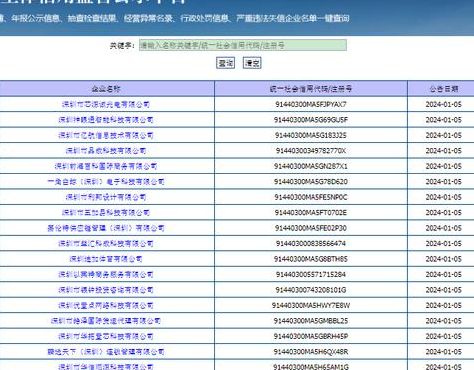
Task: Select credit code 91440300MA5G78D620
Action: tap(311, 182)
